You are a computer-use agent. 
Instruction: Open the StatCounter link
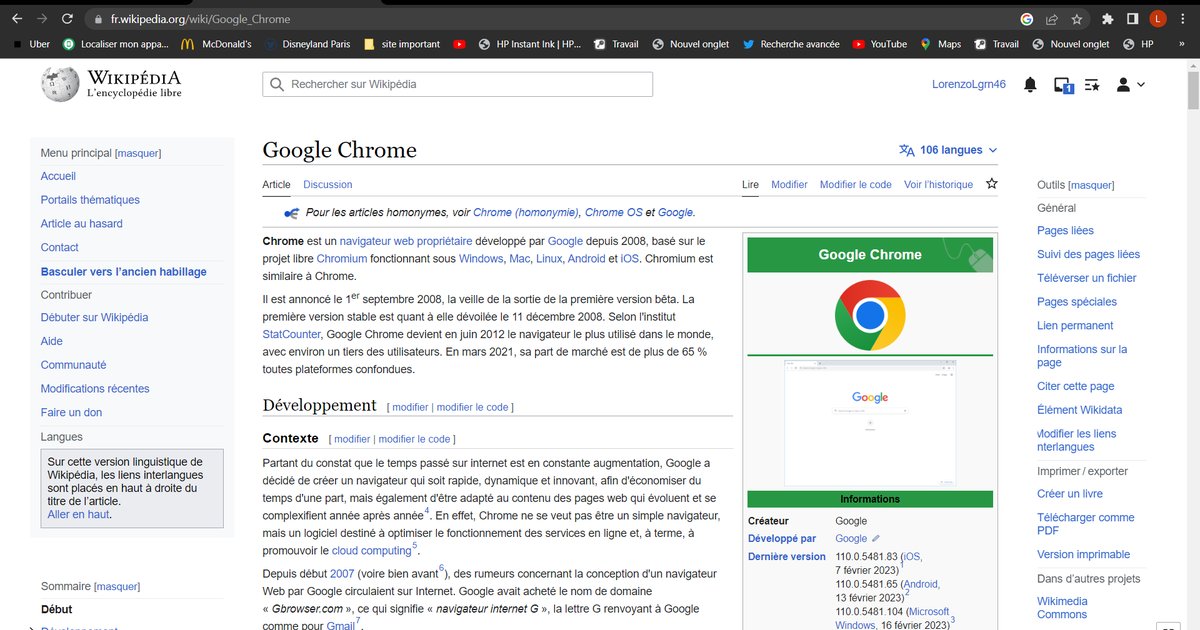coord(292,334)
